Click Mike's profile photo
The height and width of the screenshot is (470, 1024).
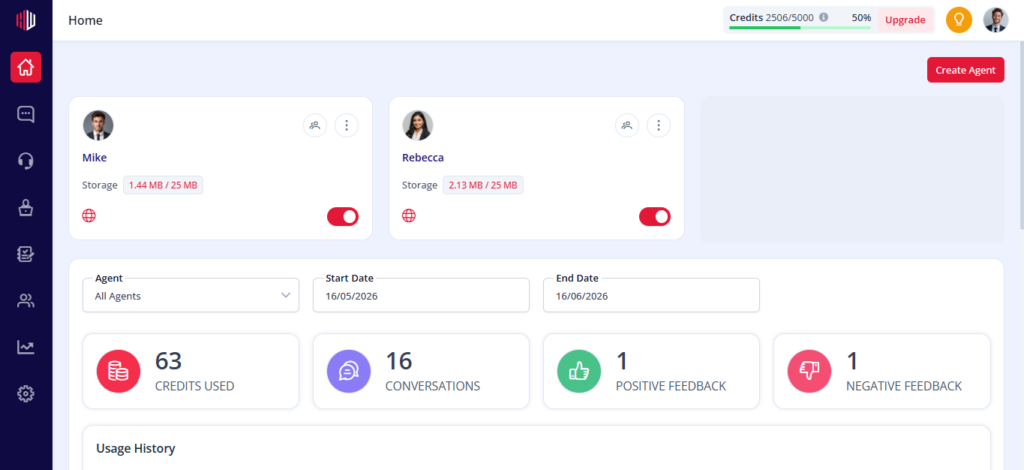pyautogui.click(x=98, y=125)
